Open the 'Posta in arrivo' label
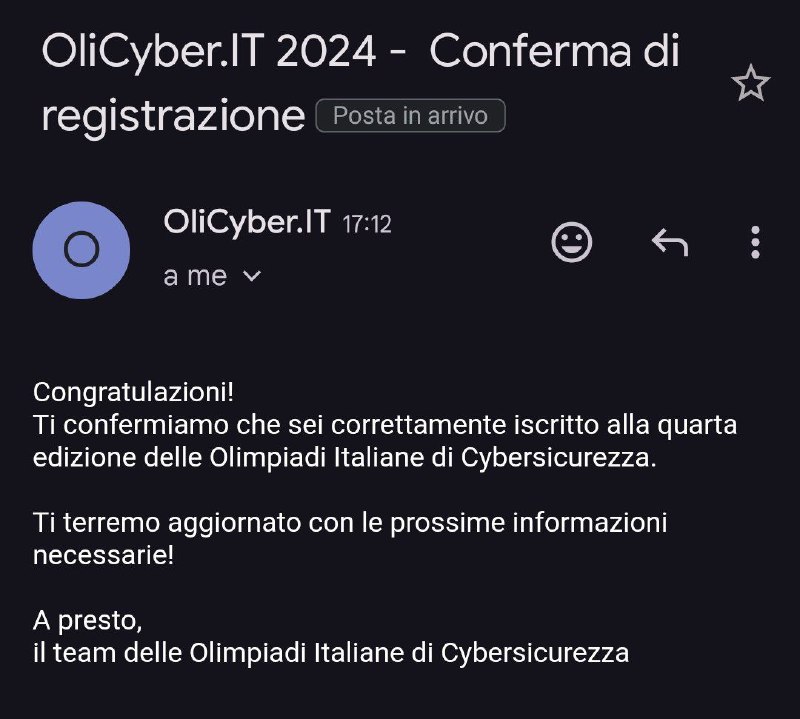800x719 pixels. (x=410, y=116)
